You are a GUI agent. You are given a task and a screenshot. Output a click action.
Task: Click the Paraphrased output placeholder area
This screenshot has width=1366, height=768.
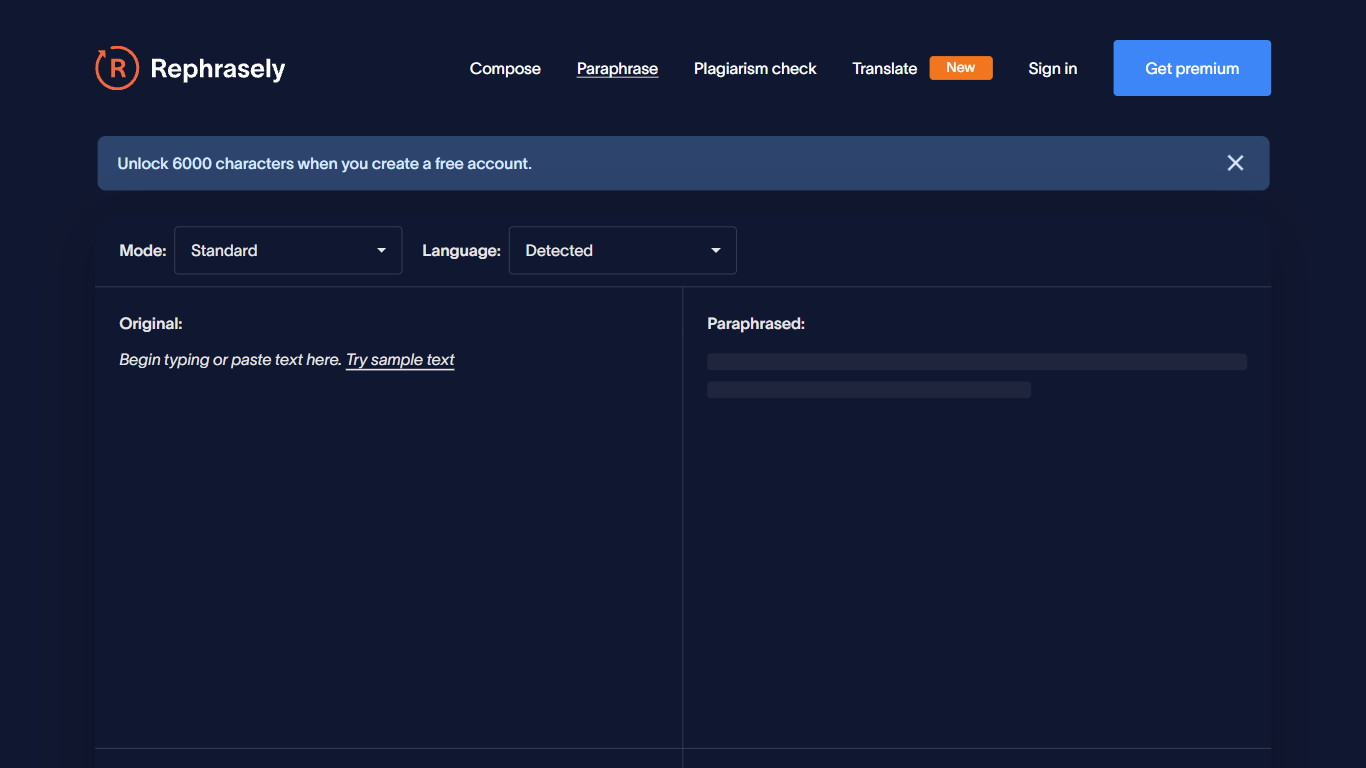976,375
